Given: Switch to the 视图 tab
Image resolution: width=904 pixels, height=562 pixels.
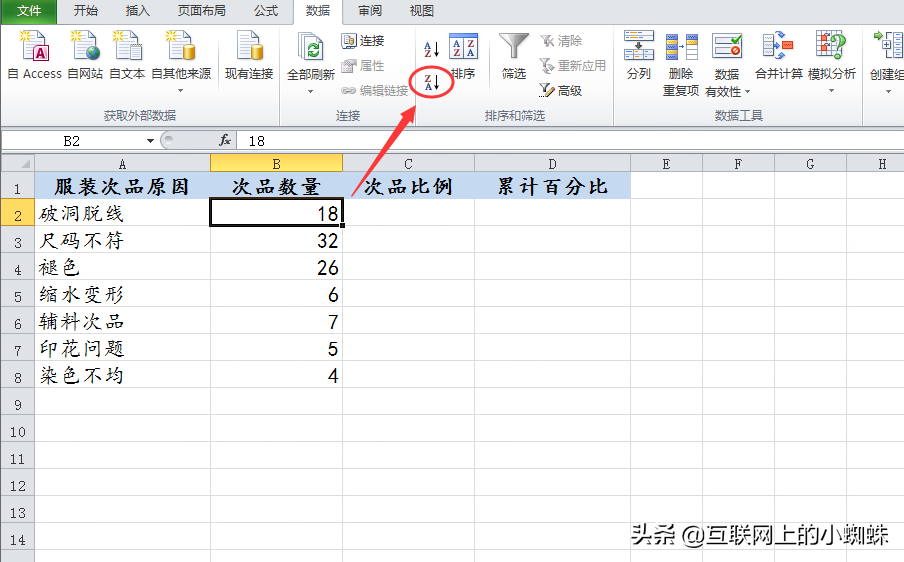Looking at the screenshot, I should (421, 11).
